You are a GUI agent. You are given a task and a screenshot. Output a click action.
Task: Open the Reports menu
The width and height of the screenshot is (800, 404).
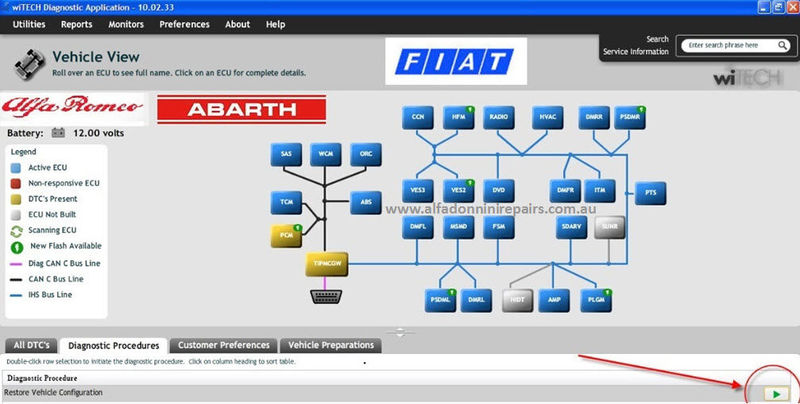click(77, 24)
